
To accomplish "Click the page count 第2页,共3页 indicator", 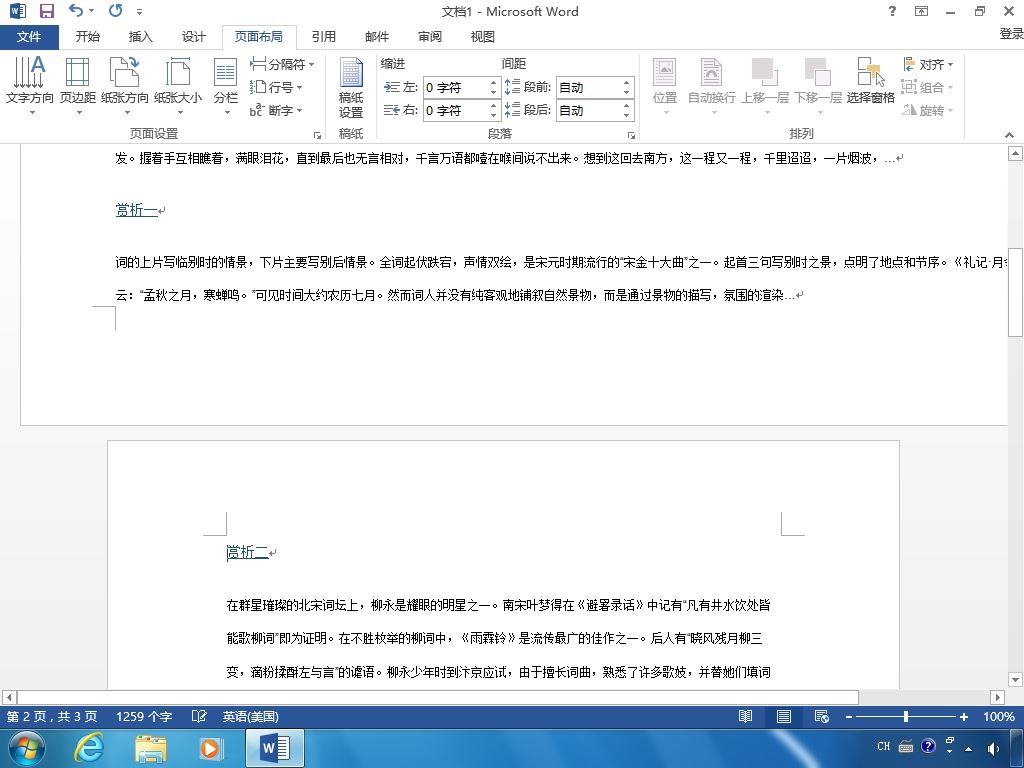I will point(52,716).
